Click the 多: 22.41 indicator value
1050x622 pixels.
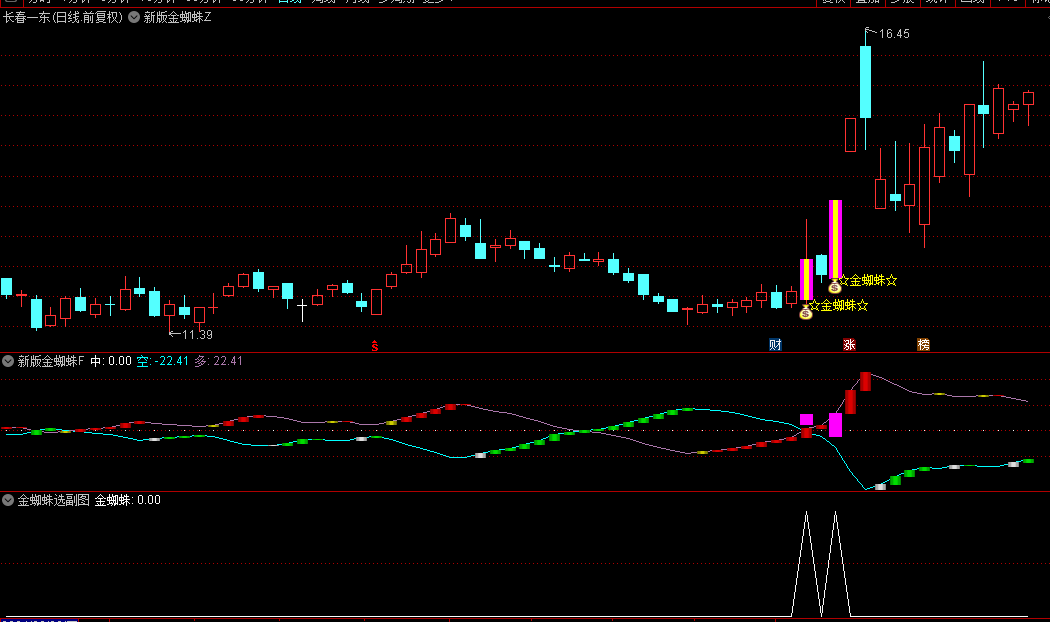pos(218,361)
